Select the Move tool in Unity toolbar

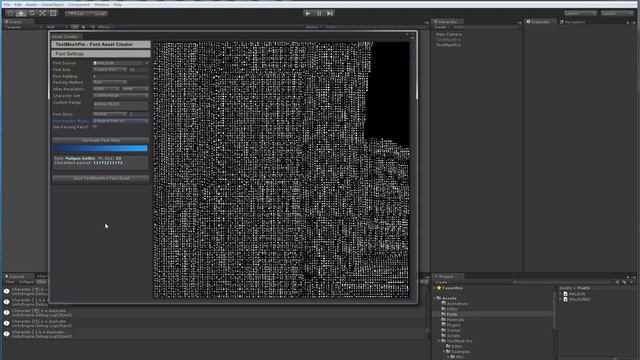point(21,13)
